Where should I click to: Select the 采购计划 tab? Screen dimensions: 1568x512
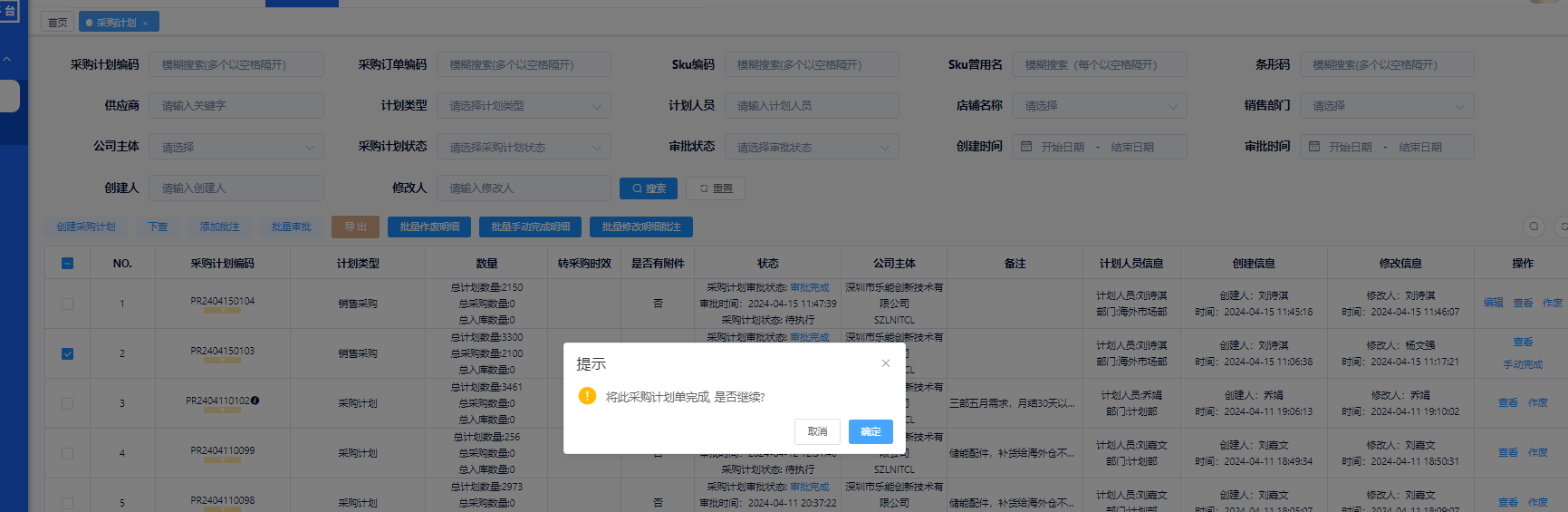click(x=117, y=23)
